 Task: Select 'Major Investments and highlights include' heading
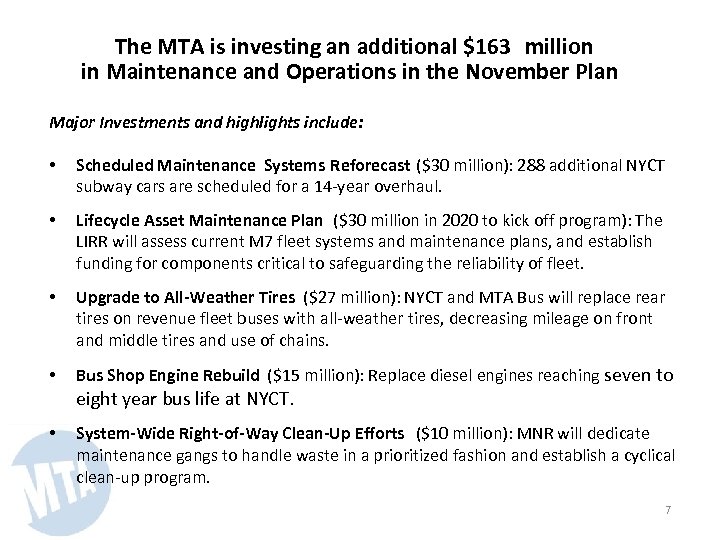206,126
